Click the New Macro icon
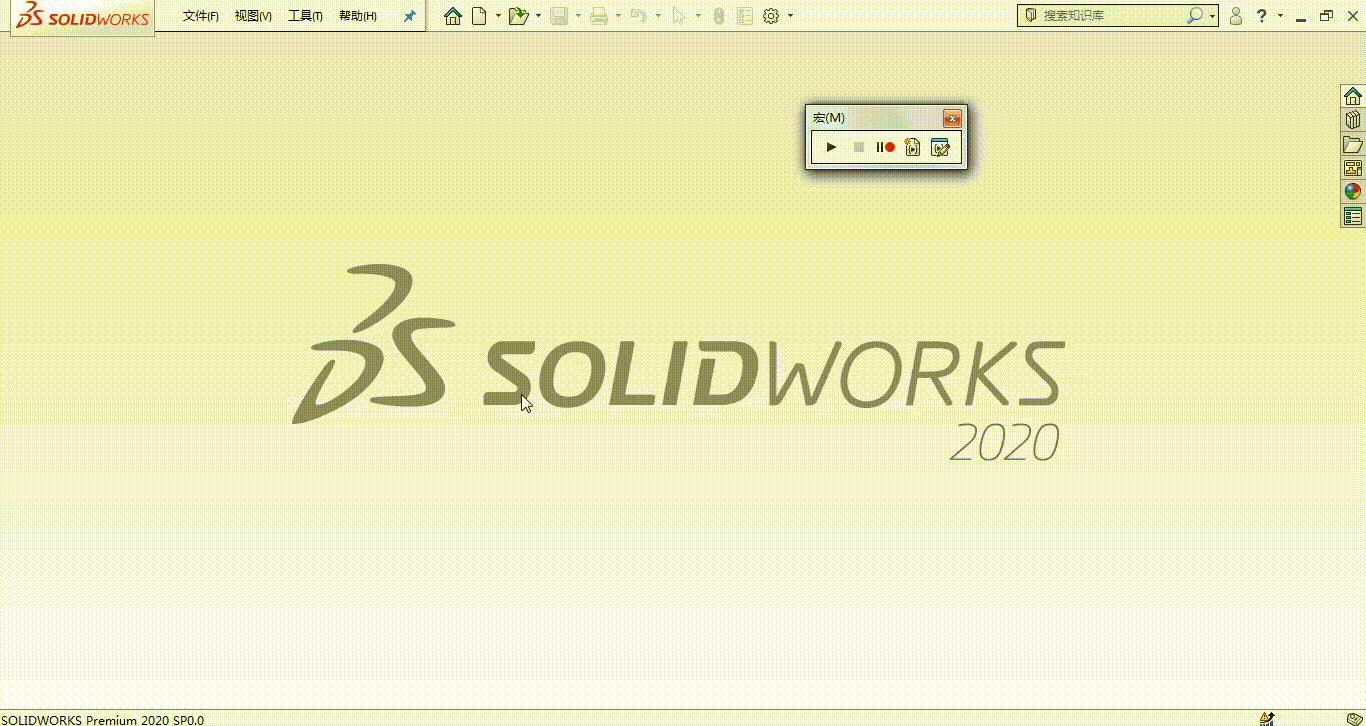 point(912,147)
